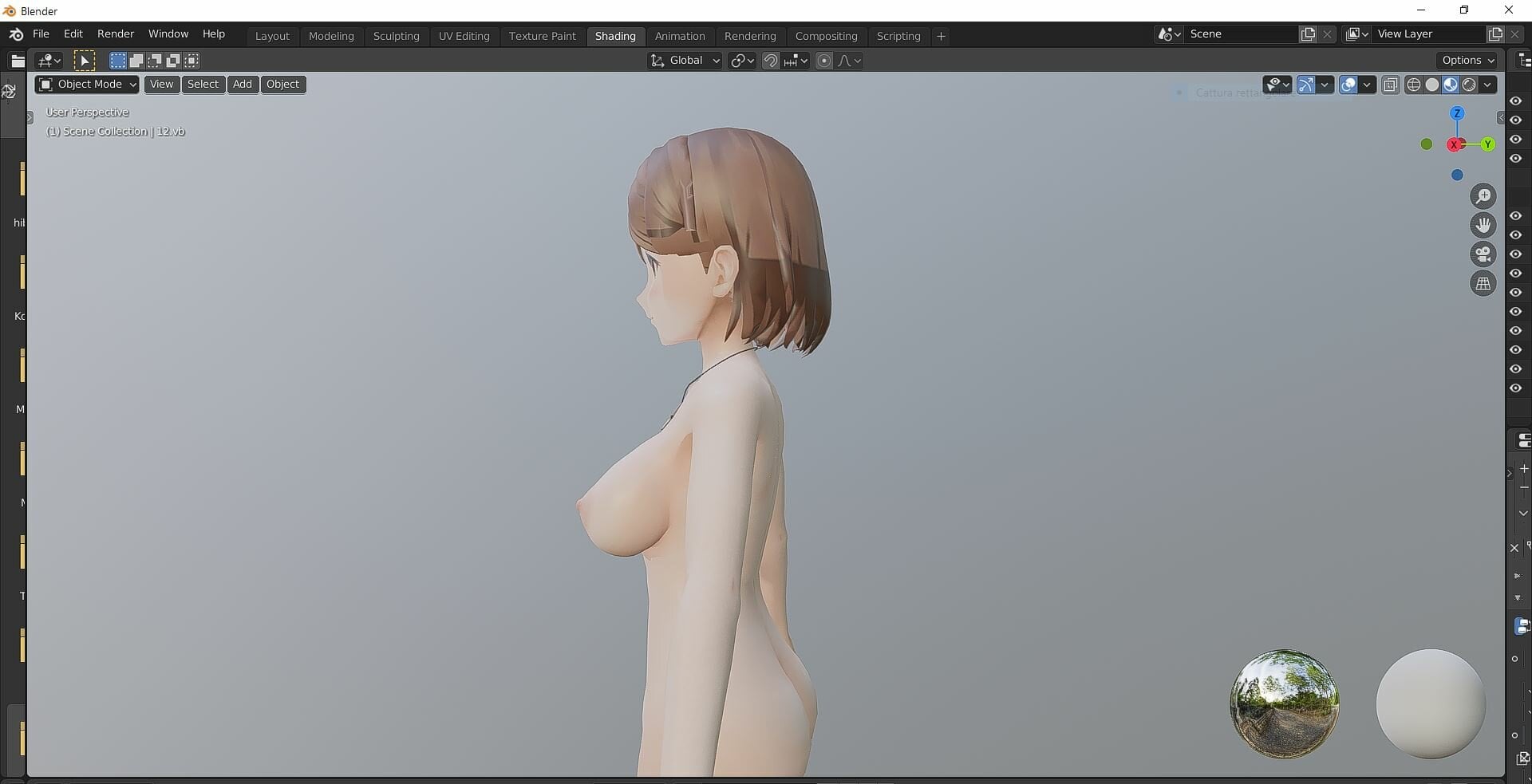Open the Window menu
The image size is (1532, 784).
tap(168, 34)
